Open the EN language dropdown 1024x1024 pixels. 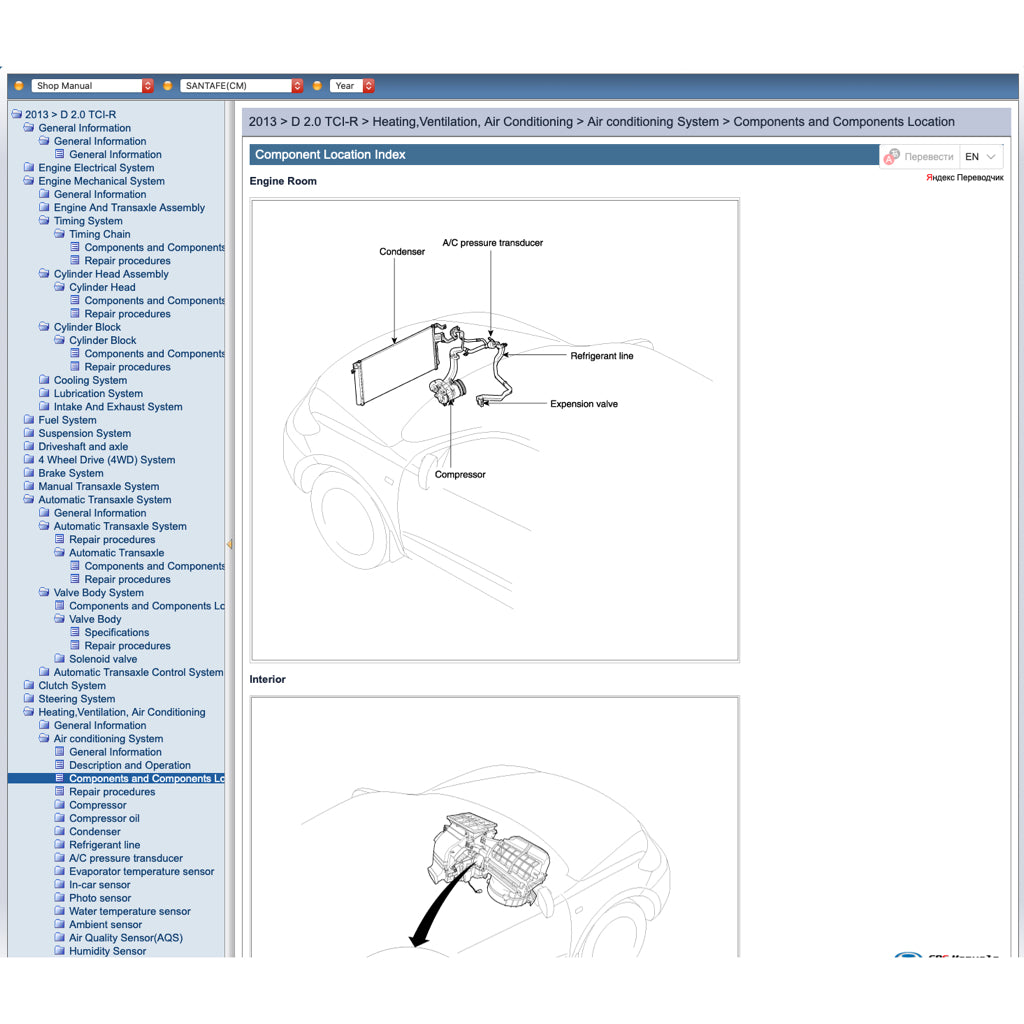tap(977, 156)
